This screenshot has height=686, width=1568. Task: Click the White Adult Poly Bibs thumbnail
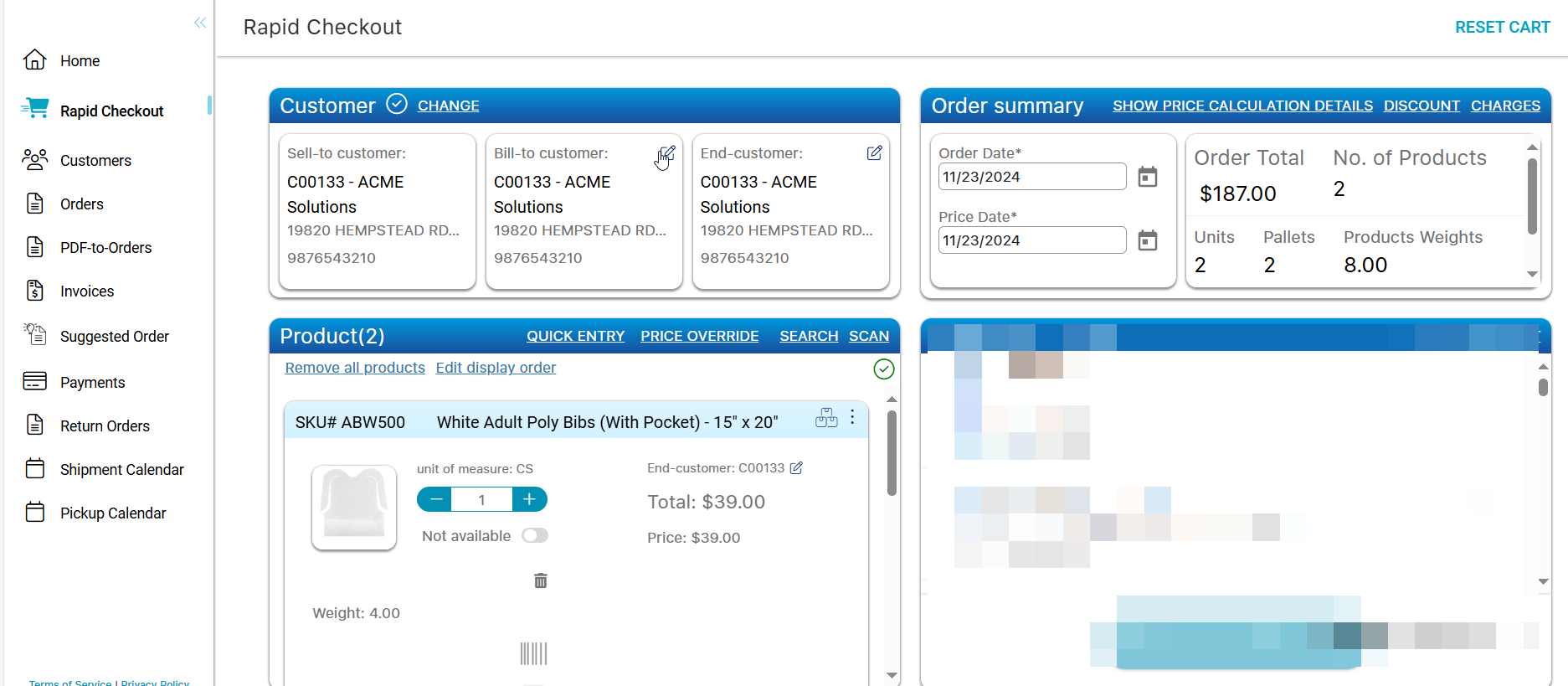(354, 508)
